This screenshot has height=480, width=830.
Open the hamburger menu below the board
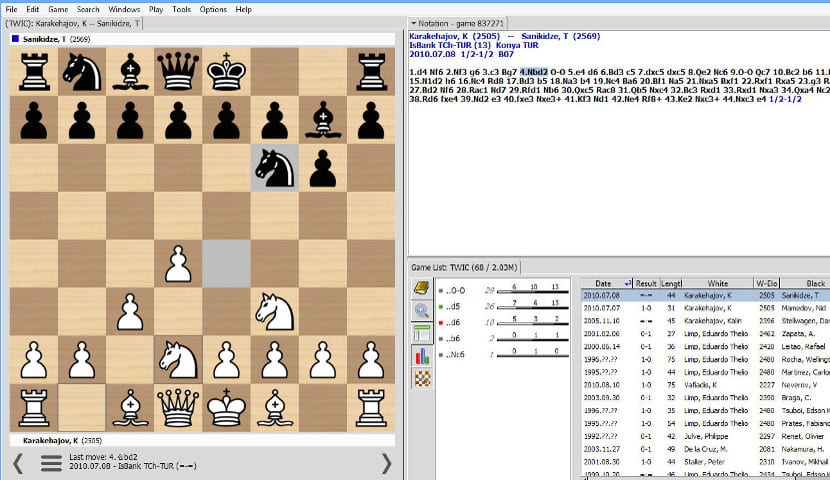(x=51, y=463)
